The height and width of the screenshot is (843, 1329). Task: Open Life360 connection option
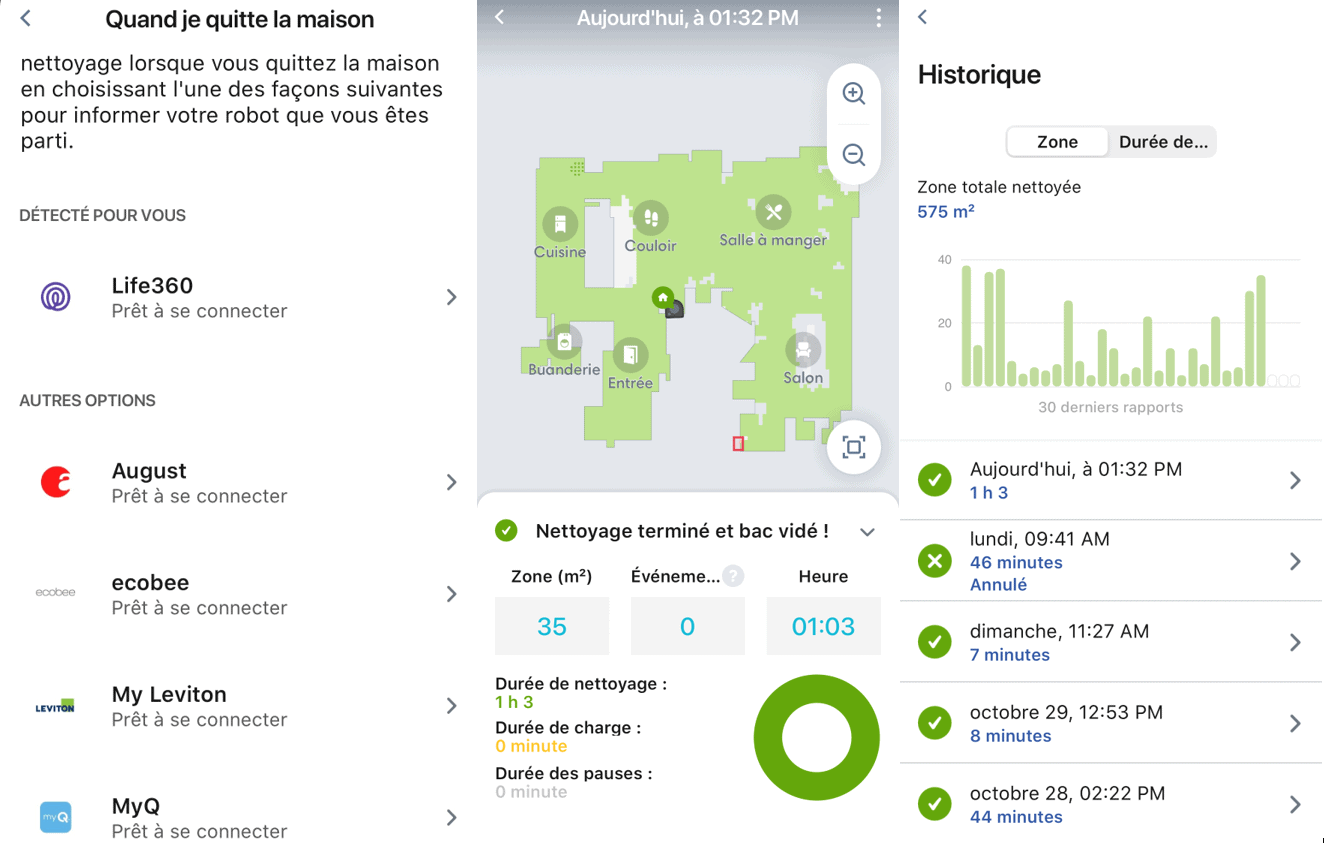click(238, 298)
